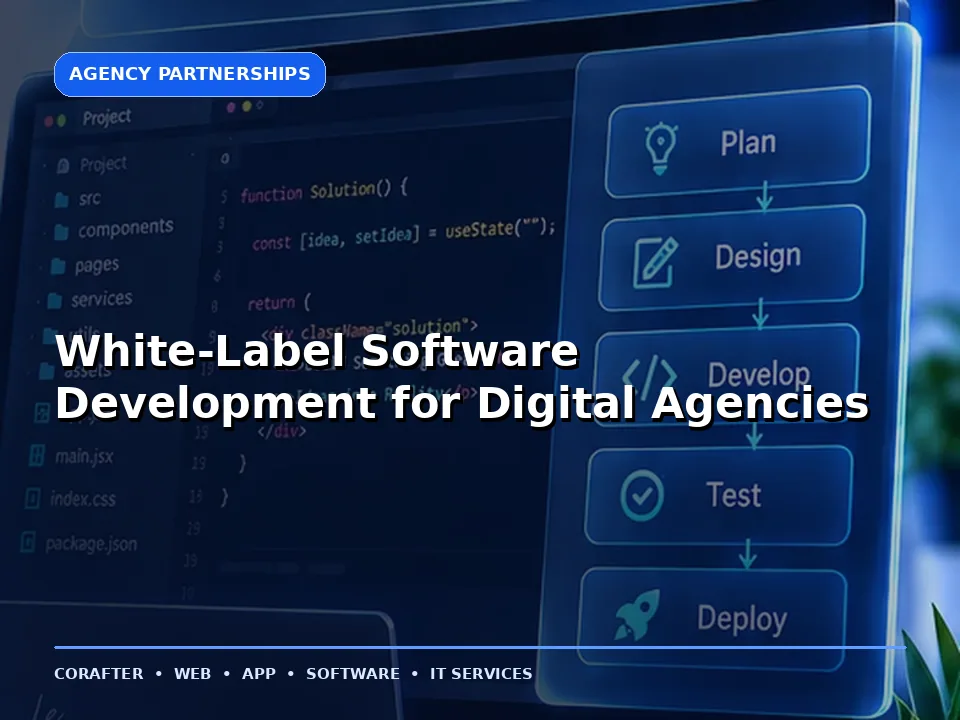Viewport: 960px width, 720px height.
Task: Click the main.jsx file icon
Action: (37, 456)
